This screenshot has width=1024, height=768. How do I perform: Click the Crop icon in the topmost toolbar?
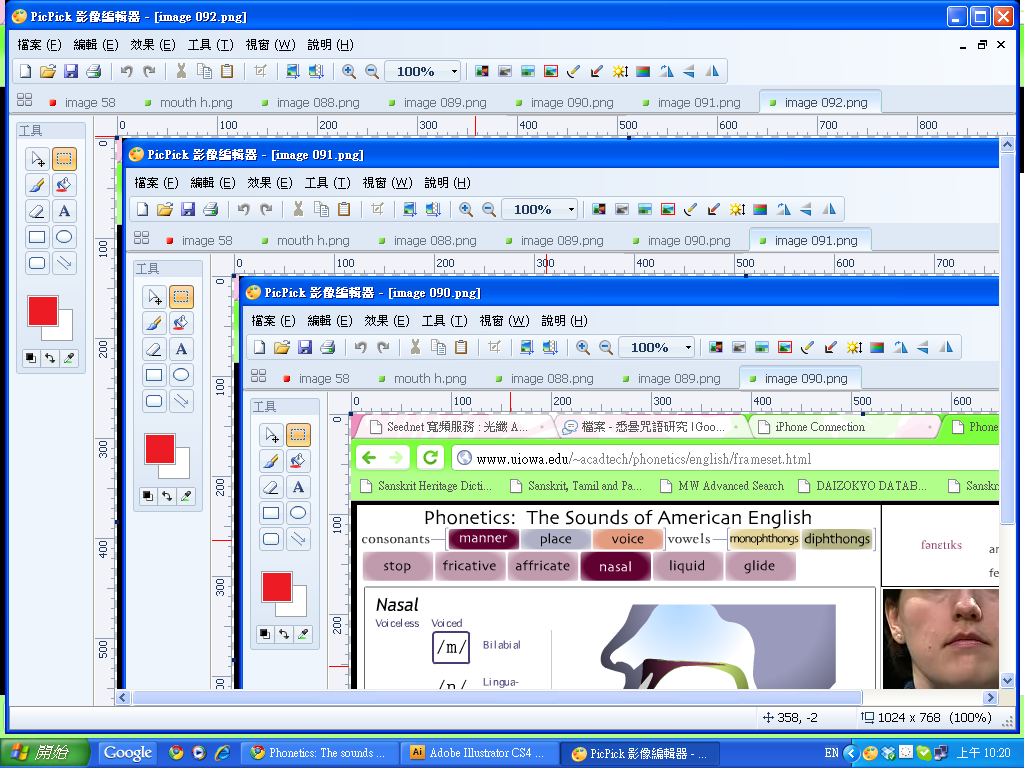pos(260,71)
